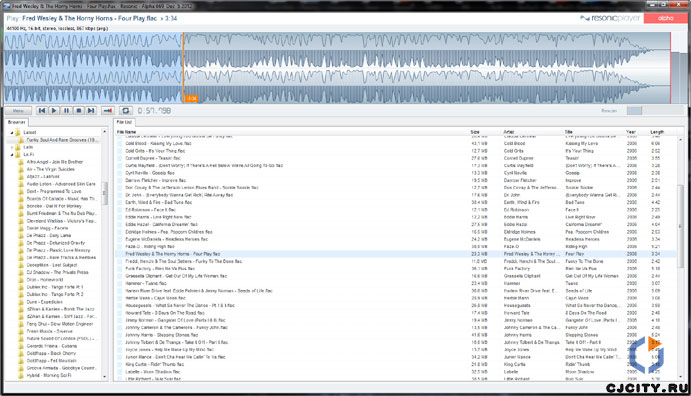691x396 pixels.
Task: Click the file list vertical scrollbar thumb
Action: 680,225
